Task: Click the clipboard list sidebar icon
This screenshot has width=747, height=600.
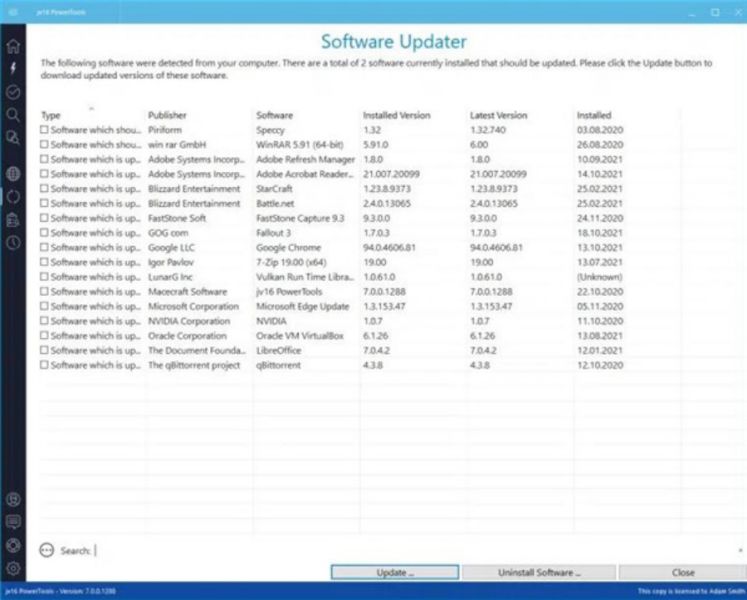Action: coord(13,220)
